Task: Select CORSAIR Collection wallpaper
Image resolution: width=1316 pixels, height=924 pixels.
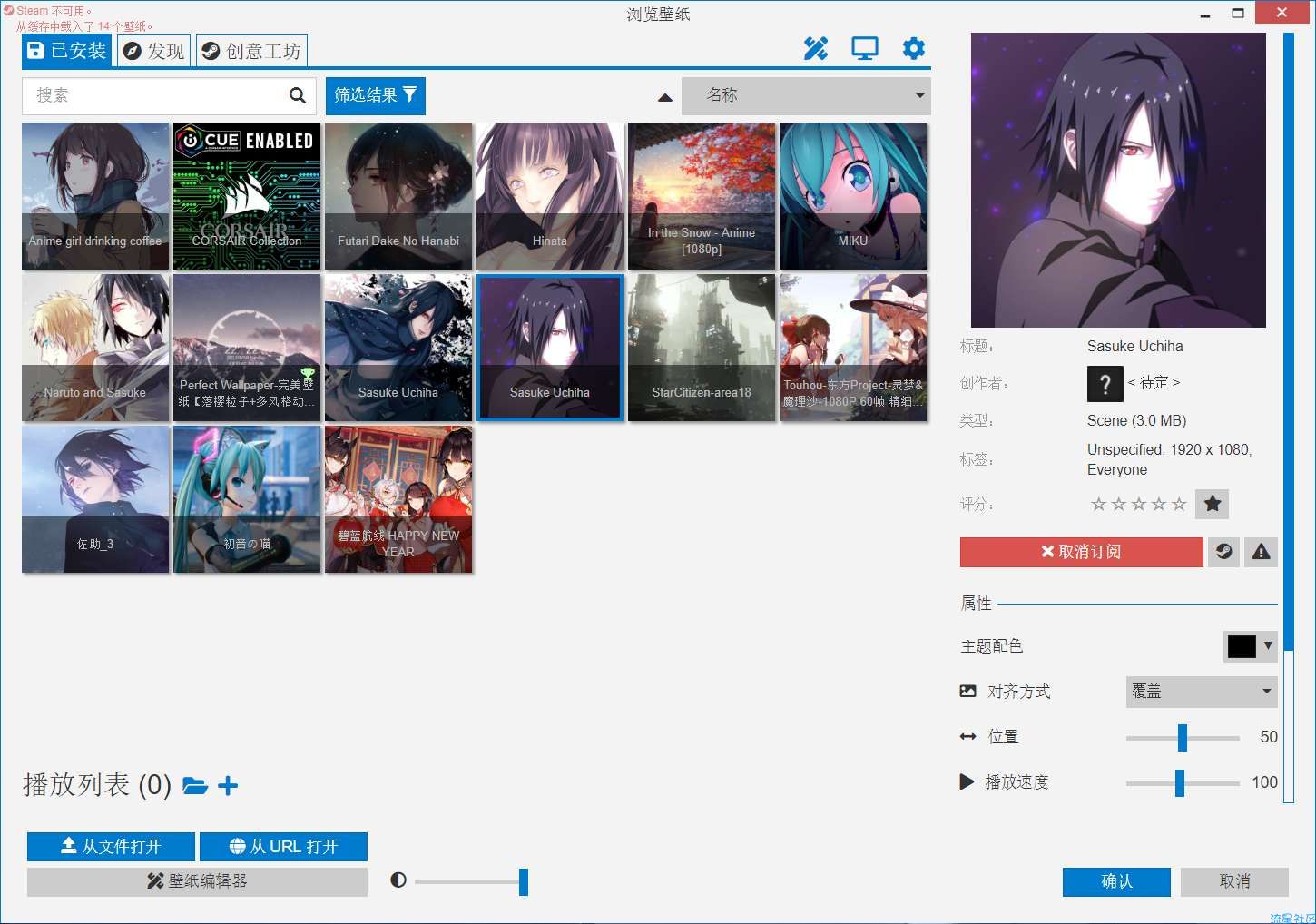Action: coord(247,196)
